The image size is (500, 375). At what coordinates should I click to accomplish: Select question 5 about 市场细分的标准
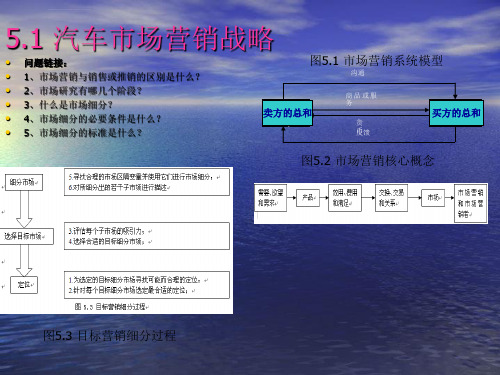(83, 133)
